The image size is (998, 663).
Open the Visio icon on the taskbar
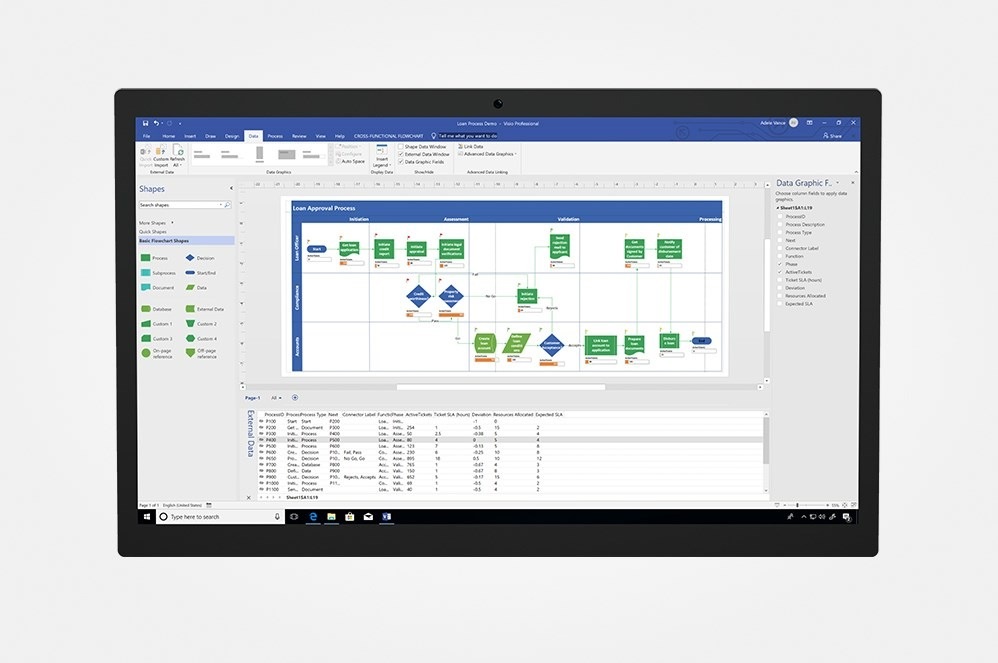point(387,516)
